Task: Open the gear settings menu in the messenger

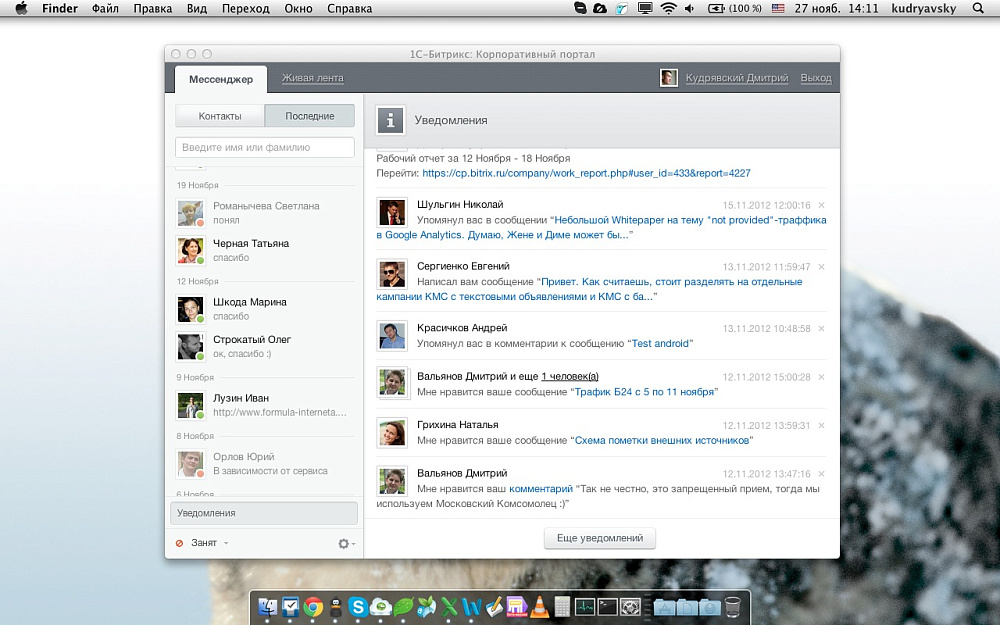Action: [x=346, y=543]
